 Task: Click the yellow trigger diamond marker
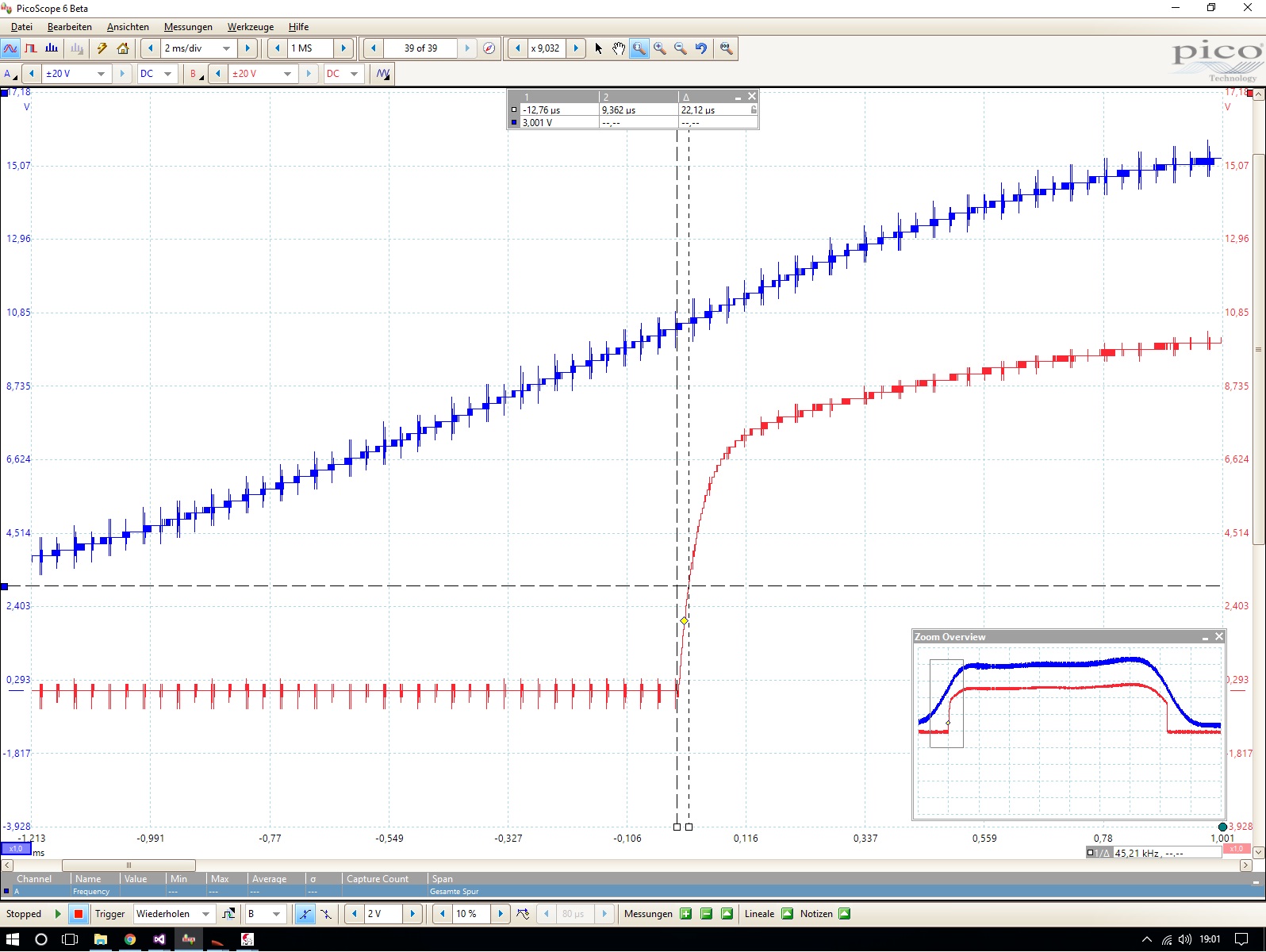tap(684, 620)
